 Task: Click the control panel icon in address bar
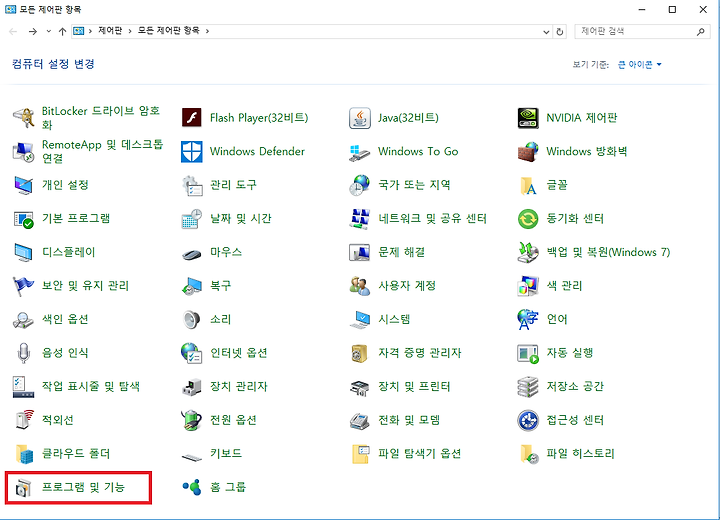(x=79, y=31)
